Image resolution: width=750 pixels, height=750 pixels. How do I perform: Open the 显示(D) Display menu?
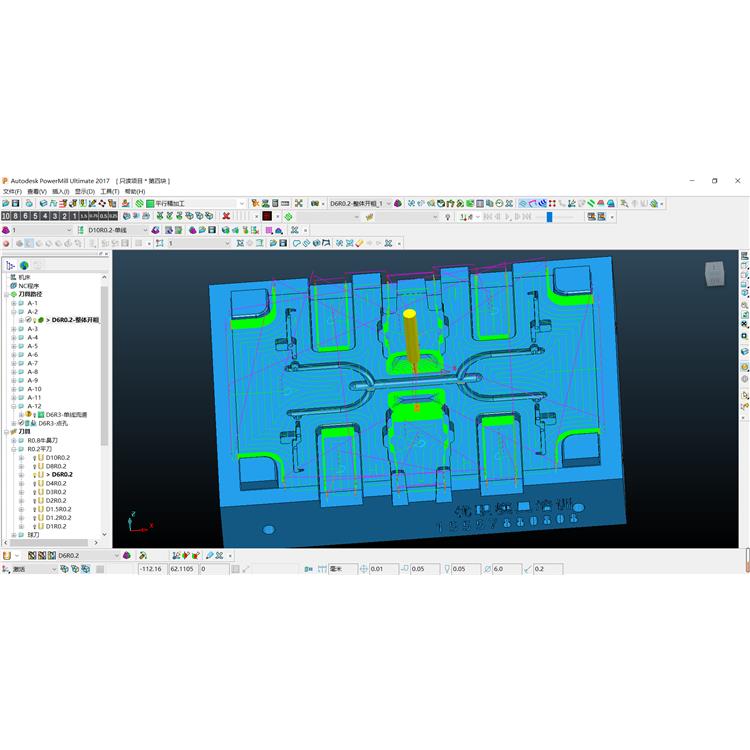[x=85, y=191]
